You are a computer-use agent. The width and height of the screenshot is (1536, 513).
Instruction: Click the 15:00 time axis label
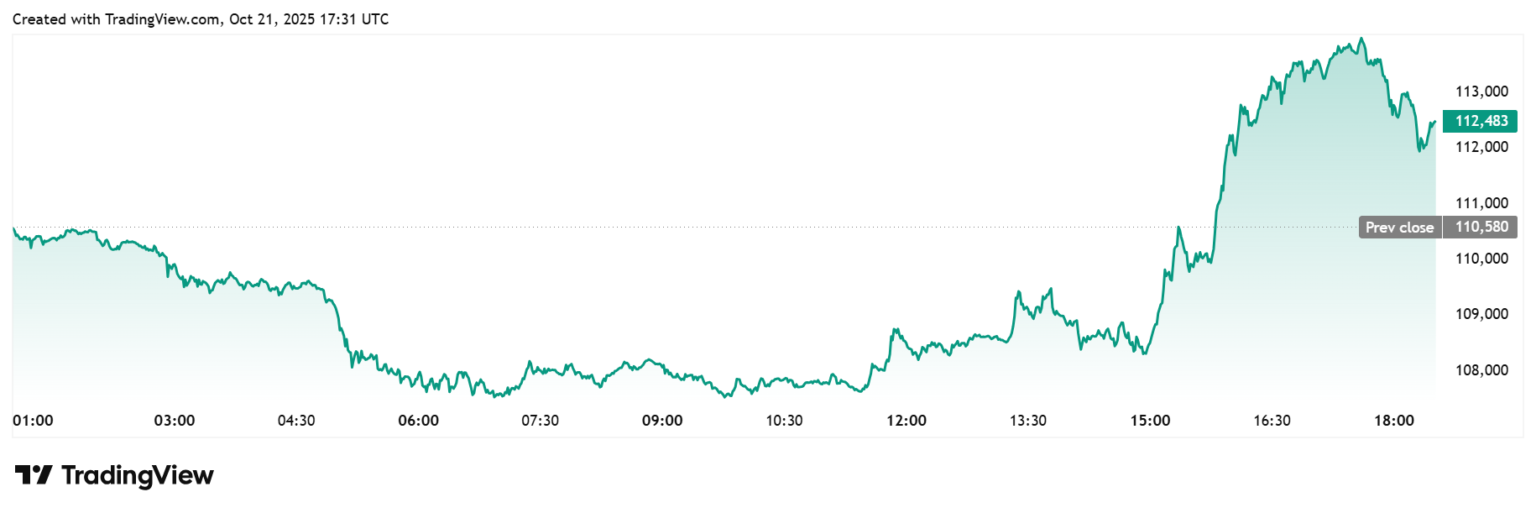coord(1150,421)
